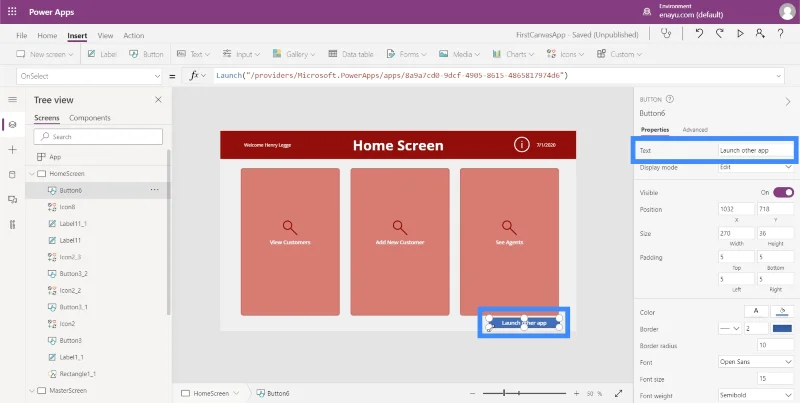
Task: Zoom in with the plus icon
Action: click(x=577, y=393)
